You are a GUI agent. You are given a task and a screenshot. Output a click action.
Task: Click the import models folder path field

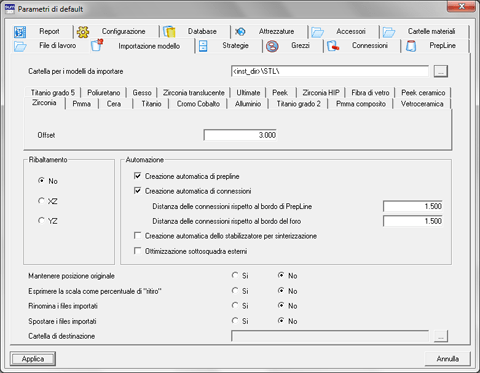tap(330, 71)
